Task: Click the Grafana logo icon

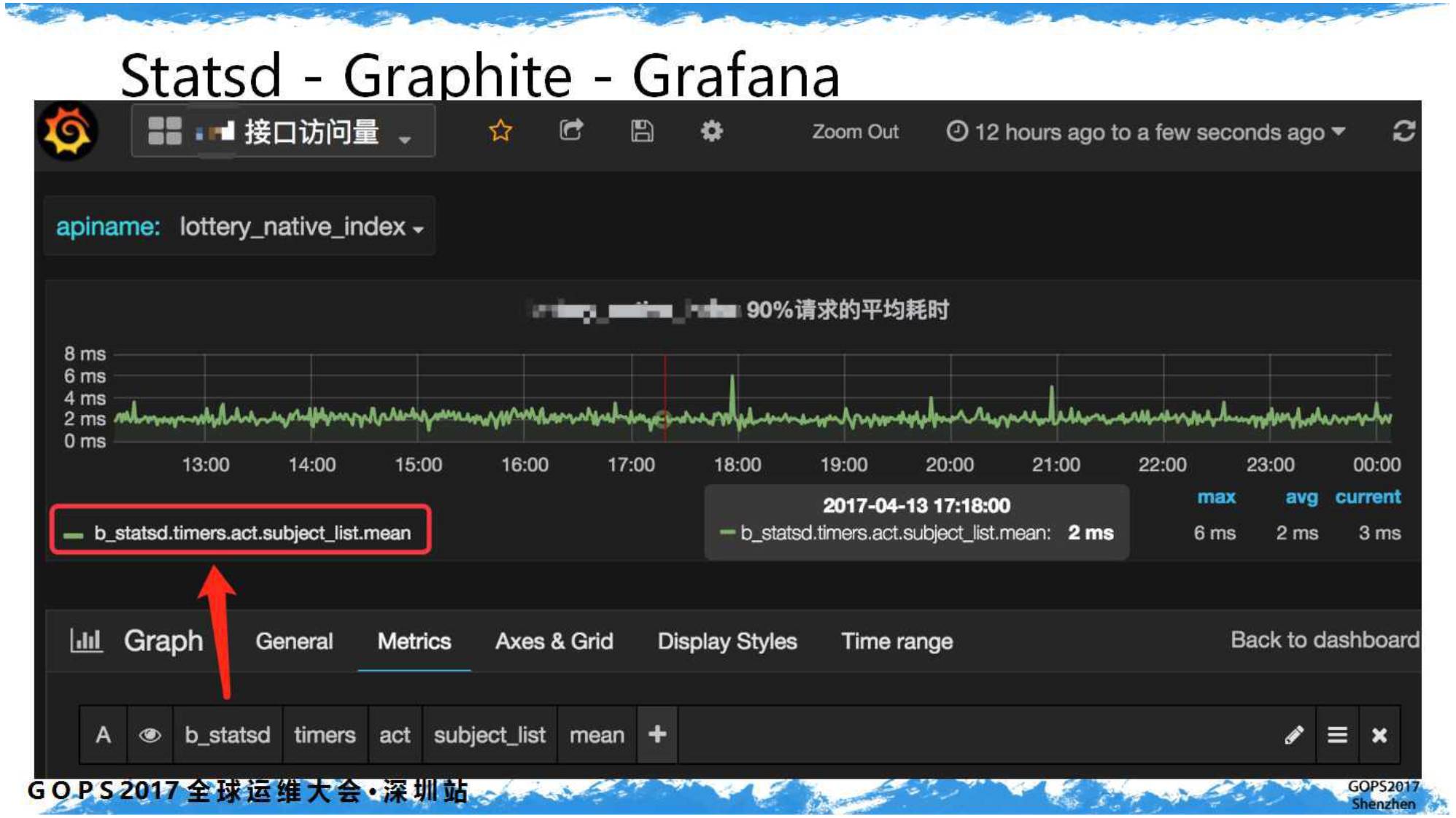Action: (x=68, y=132)
